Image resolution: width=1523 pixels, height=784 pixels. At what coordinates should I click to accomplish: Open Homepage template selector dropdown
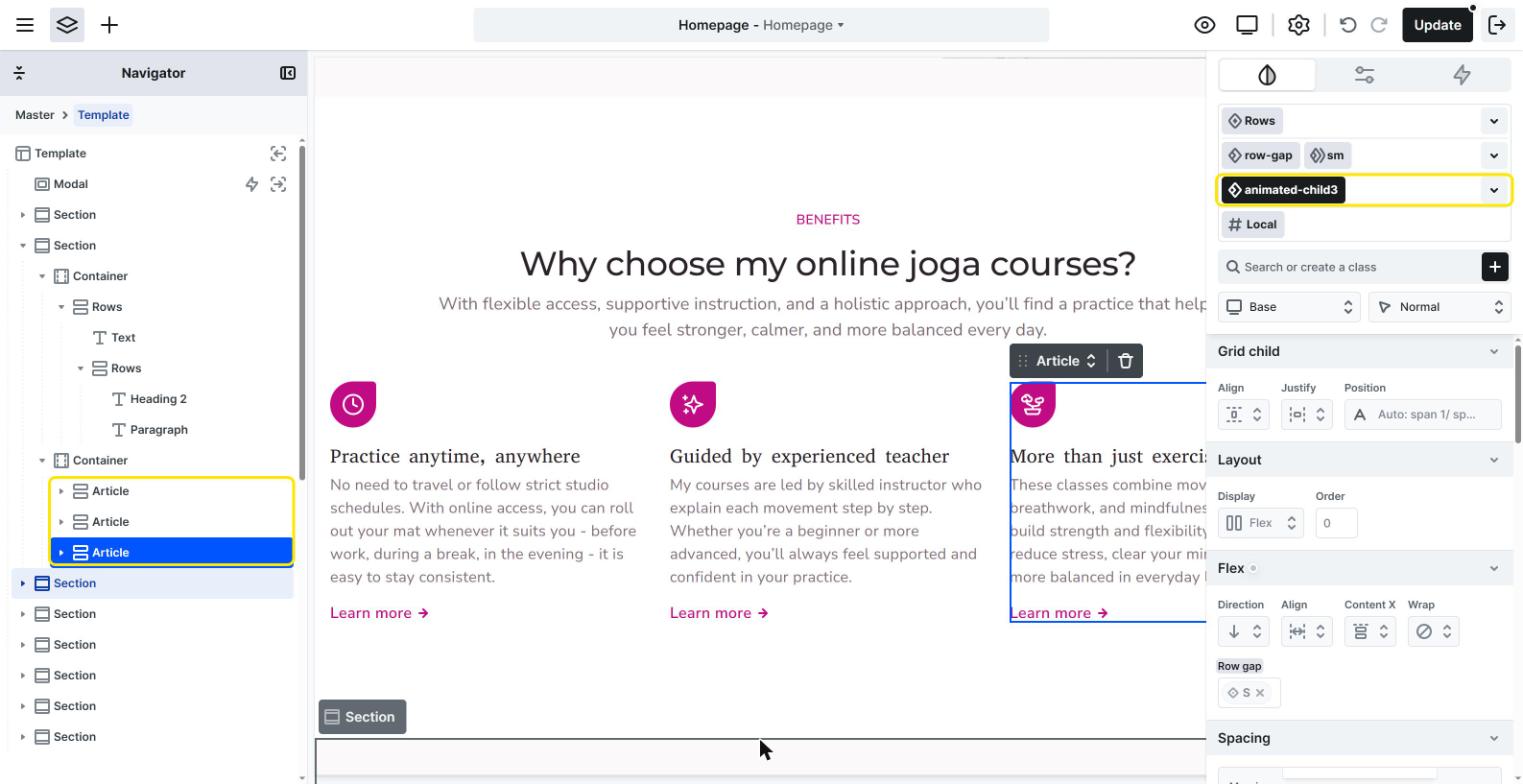point(761,25)
